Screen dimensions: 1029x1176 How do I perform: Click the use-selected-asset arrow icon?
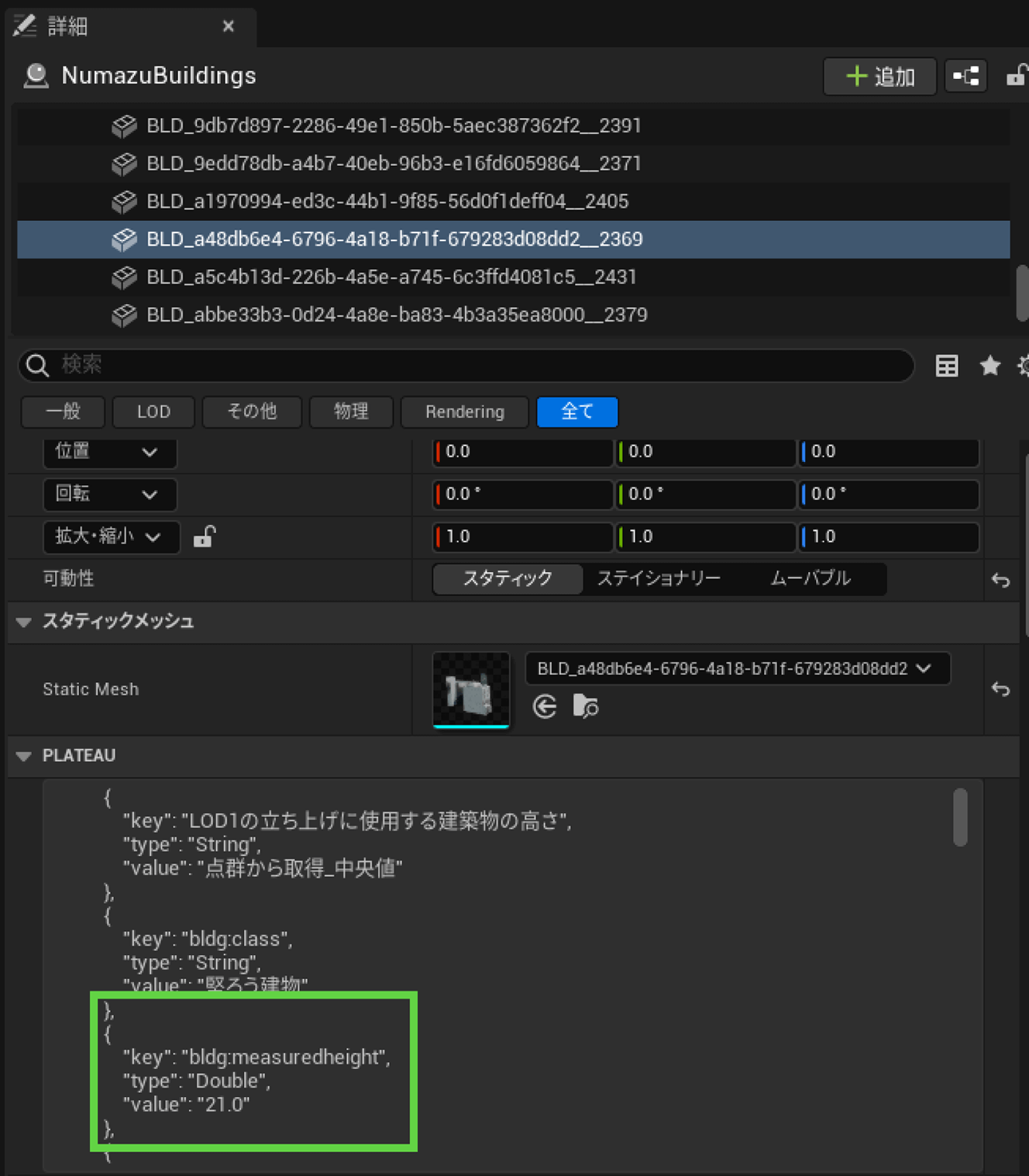(545, 706)
